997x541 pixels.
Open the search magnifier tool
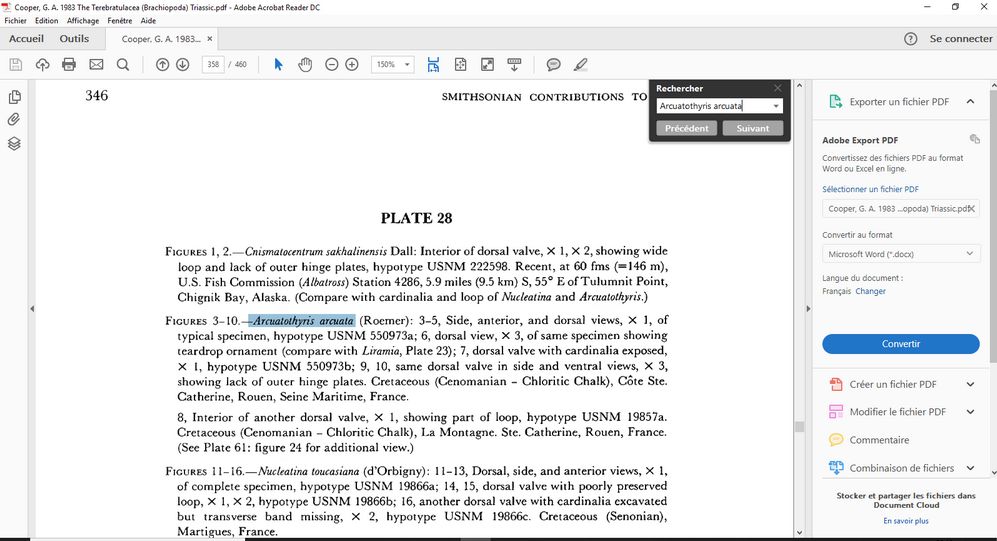[123, 64]
